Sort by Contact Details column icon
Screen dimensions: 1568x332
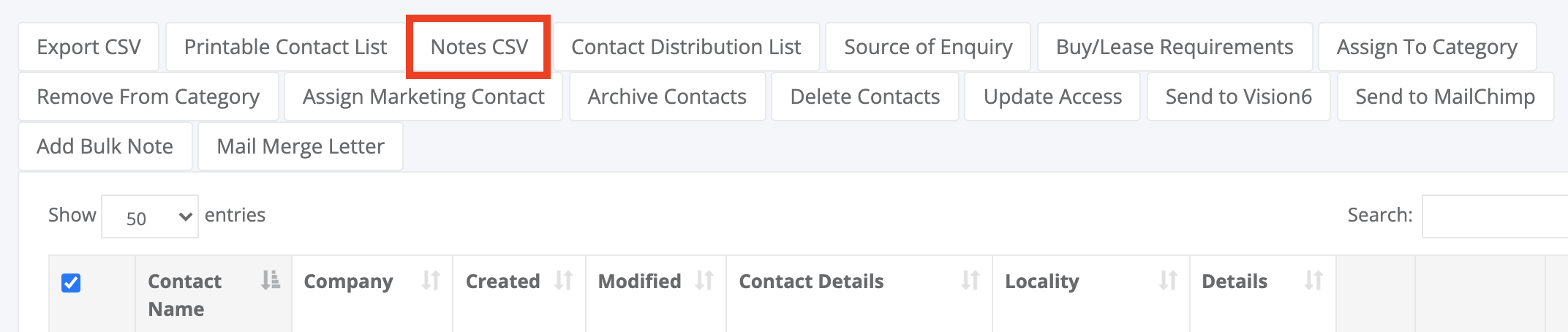(x=970, y=280)
